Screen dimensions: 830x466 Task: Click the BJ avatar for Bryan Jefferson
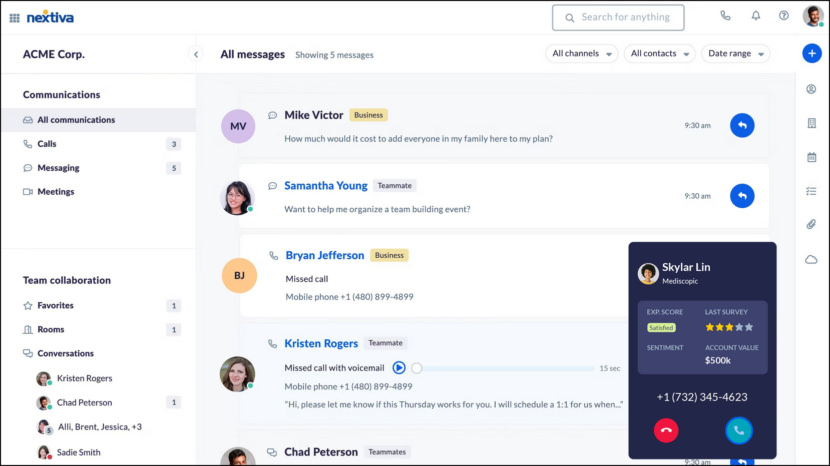click(x=239, y=275)
